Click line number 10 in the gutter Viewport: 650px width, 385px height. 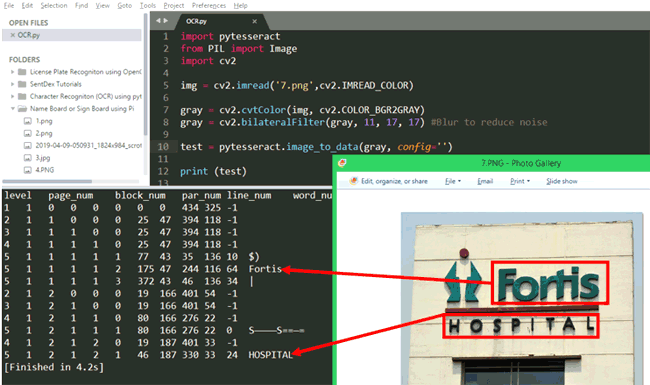(163, 147)
